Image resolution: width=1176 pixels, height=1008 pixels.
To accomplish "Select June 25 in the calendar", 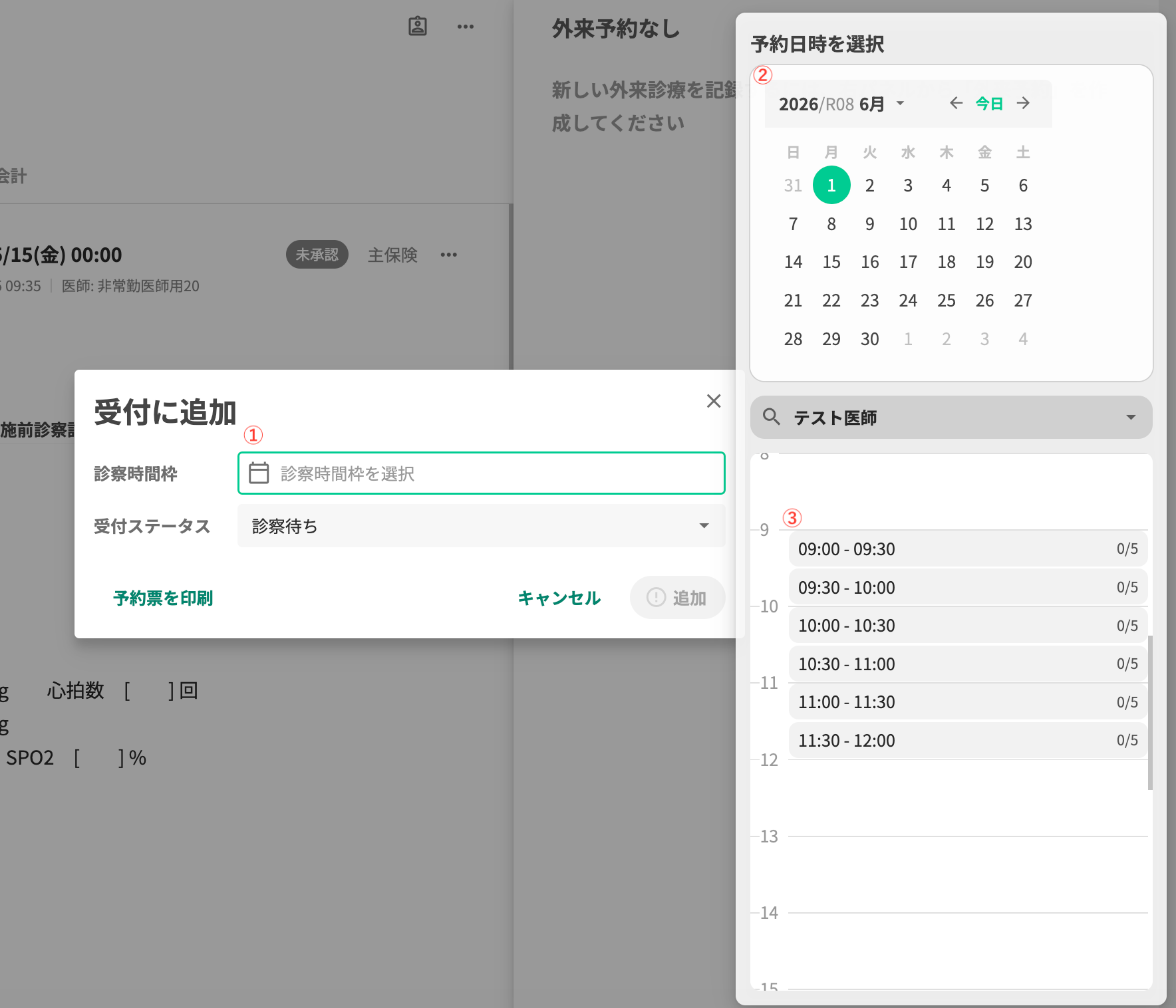I will click(x=947, y=301).
